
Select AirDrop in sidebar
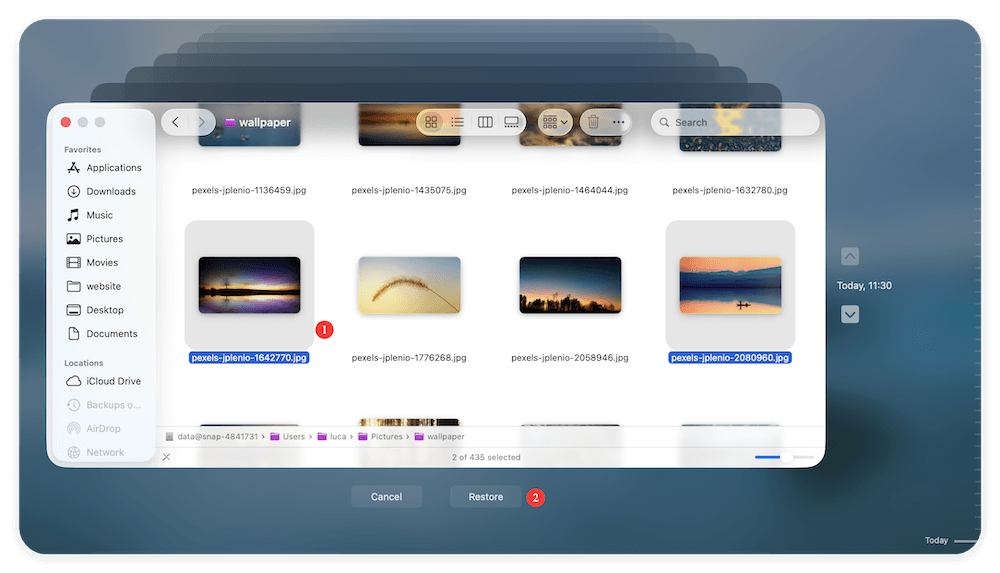pyautogui.click(x=94, y=429)
